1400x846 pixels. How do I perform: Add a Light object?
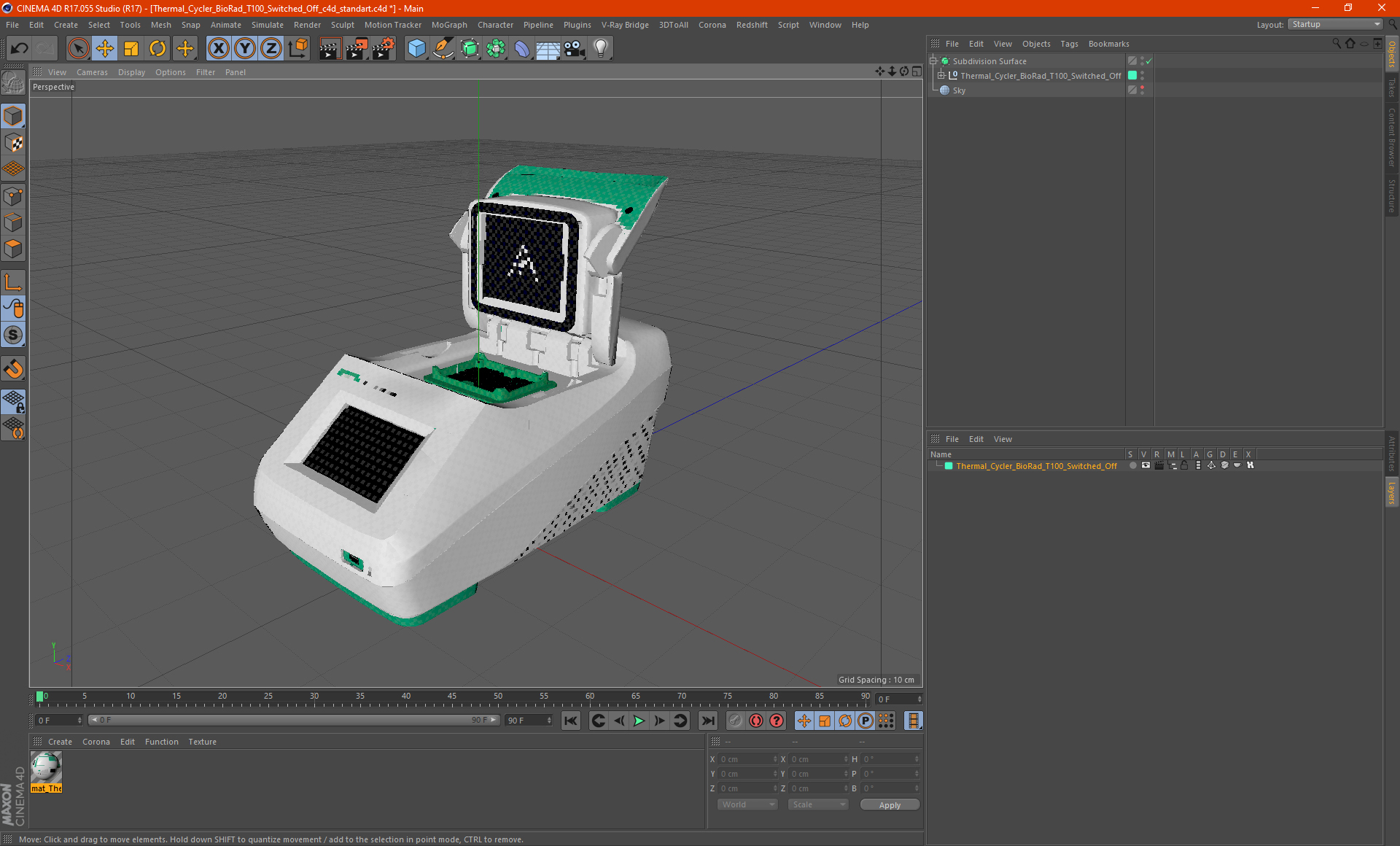(x=601, y=48)
